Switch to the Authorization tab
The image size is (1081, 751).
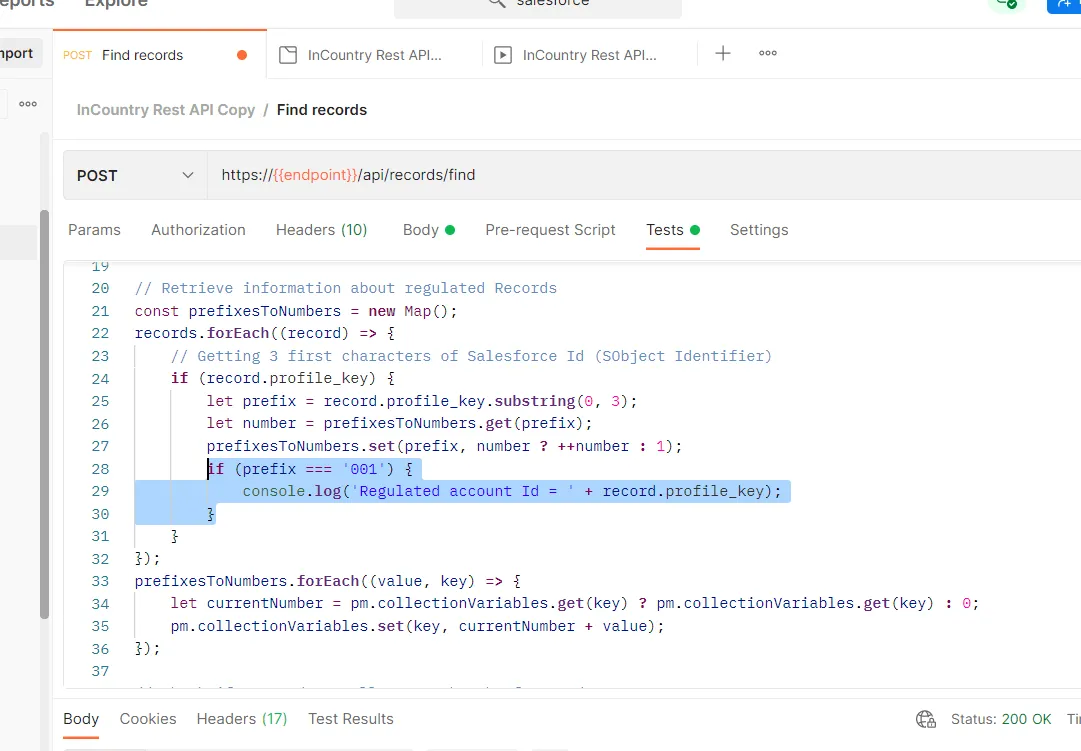(x=198, y=230)
